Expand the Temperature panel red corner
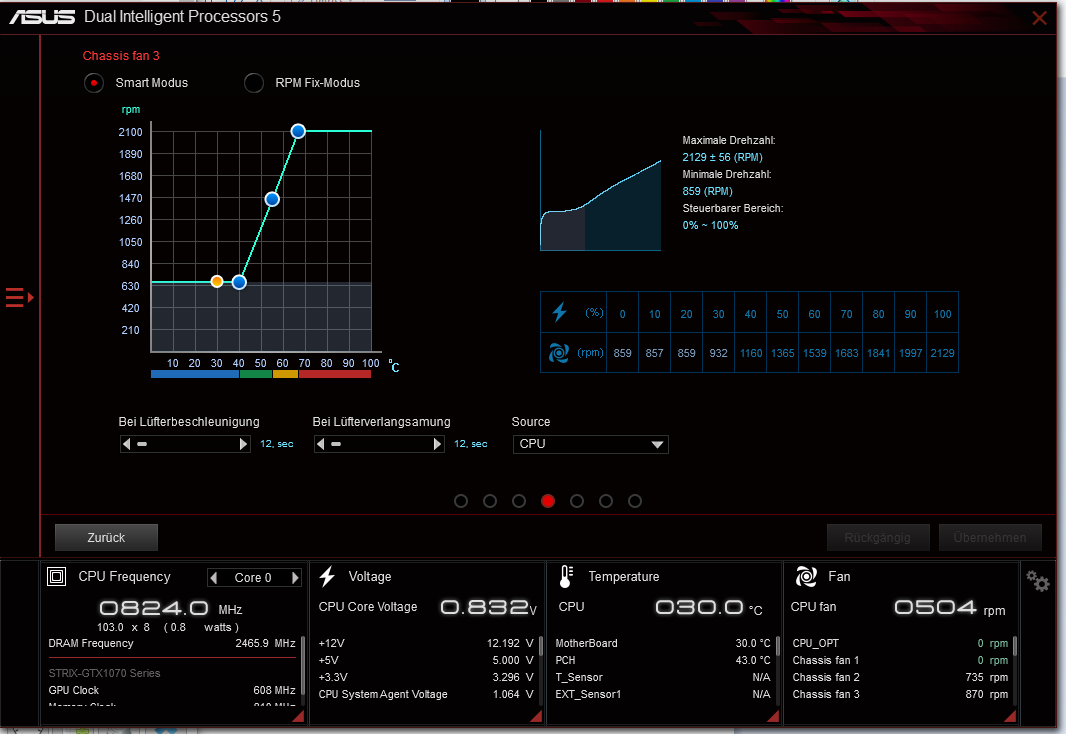 point(772,716)
